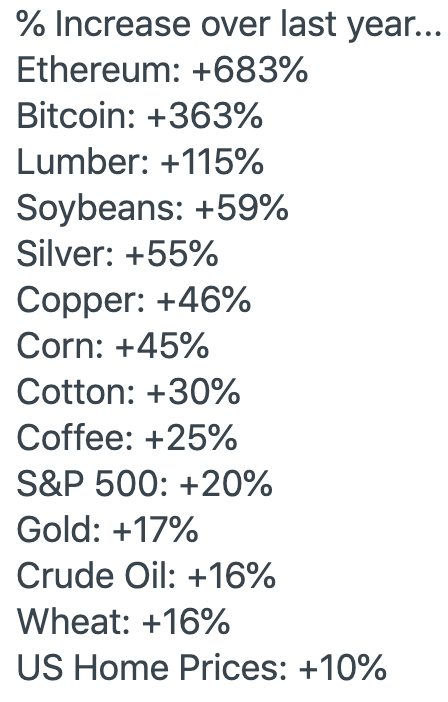Select the Gold: +17% entry
448x702 pixels.
[x=107, y=530]
